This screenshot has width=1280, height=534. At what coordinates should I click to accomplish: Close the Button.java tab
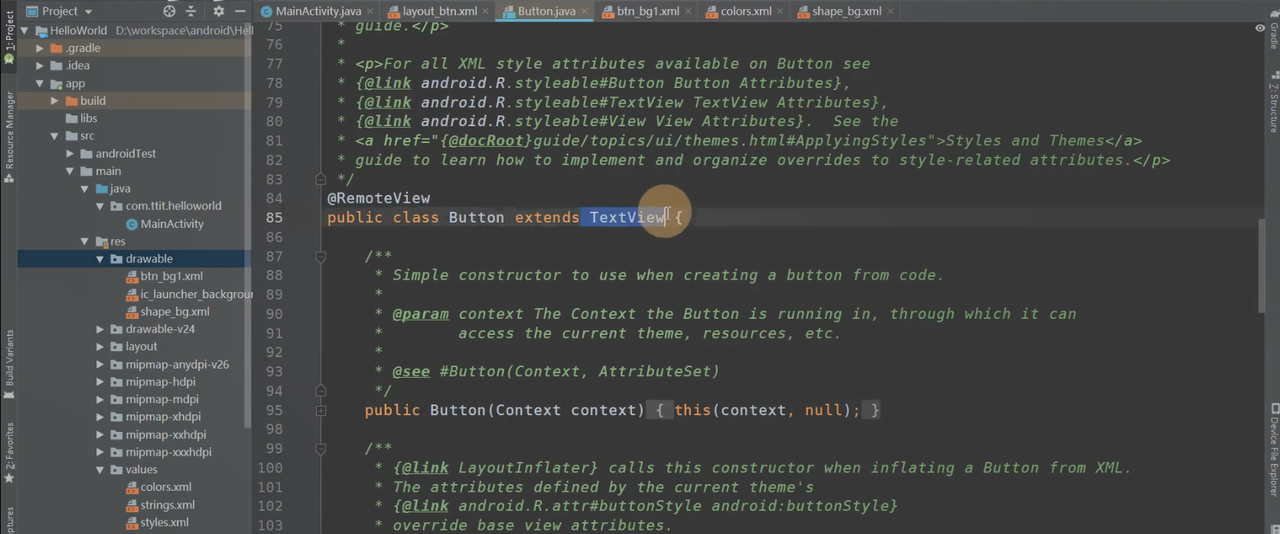(x=584, y=12)
